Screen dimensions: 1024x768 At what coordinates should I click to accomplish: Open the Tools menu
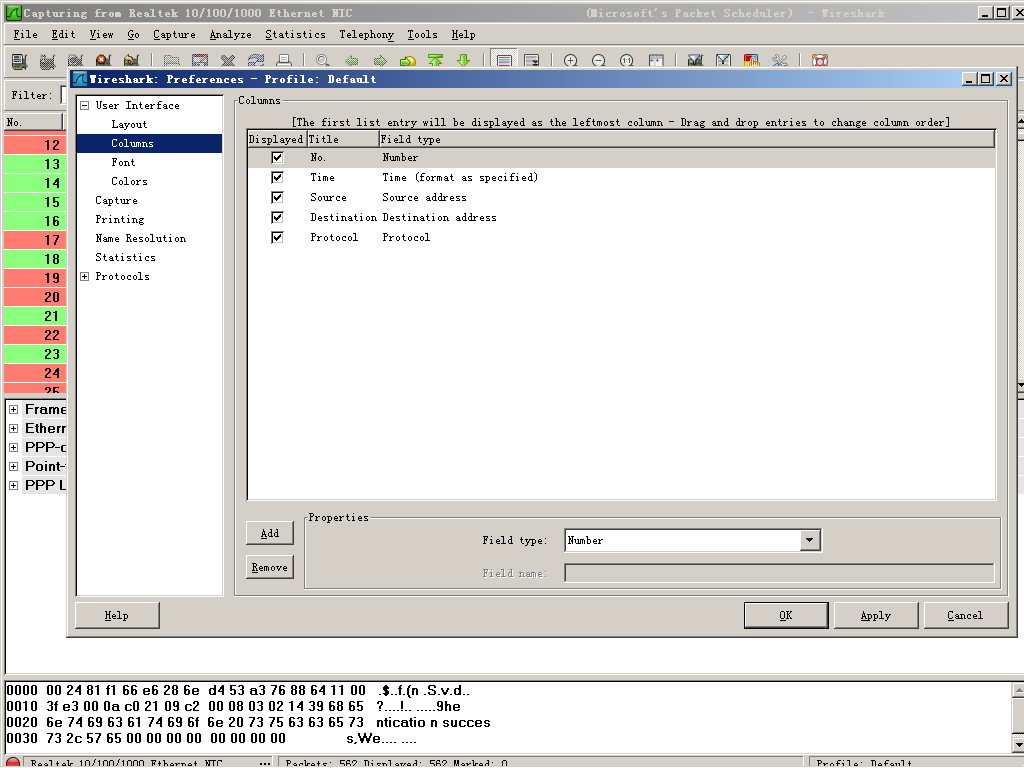coord(423,35)
